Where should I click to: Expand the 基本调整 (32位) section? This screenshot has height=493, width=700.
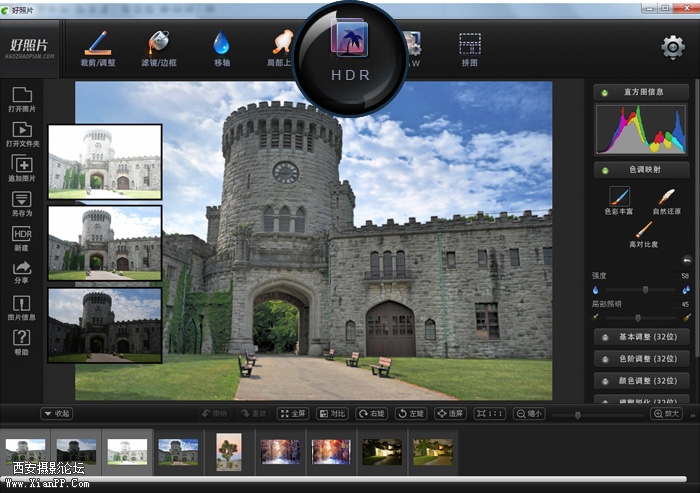[x=641, y=337]
